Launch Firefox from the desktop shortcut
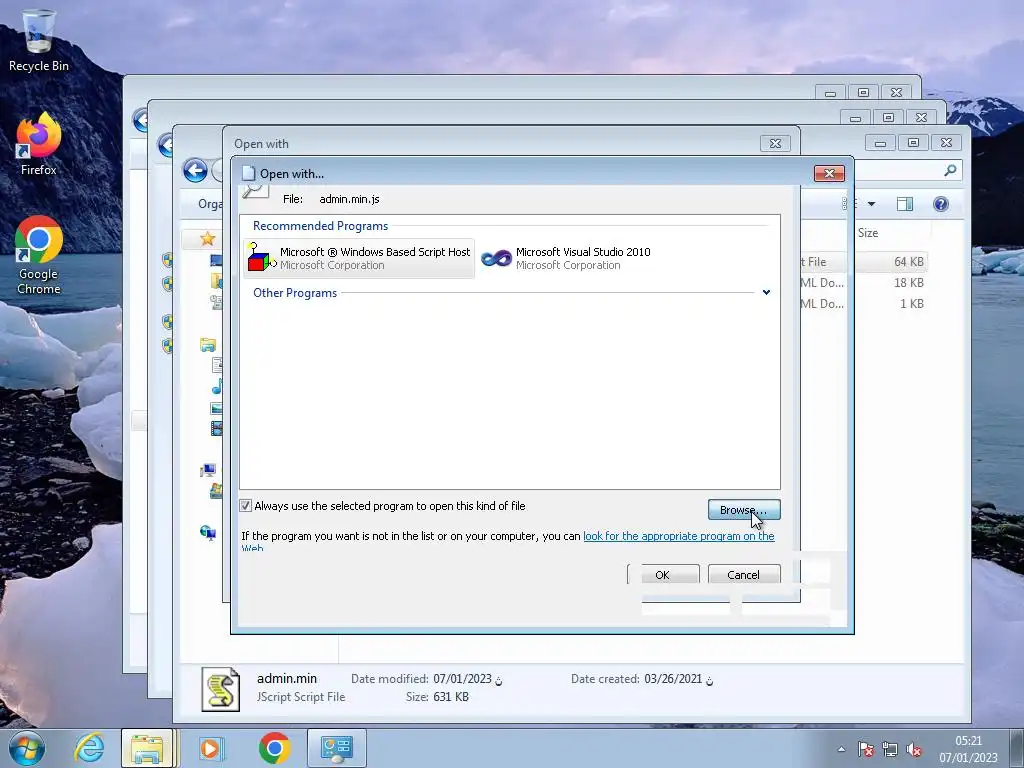The width and height of the screenshot is (1024, 768). tap(38, 145)
